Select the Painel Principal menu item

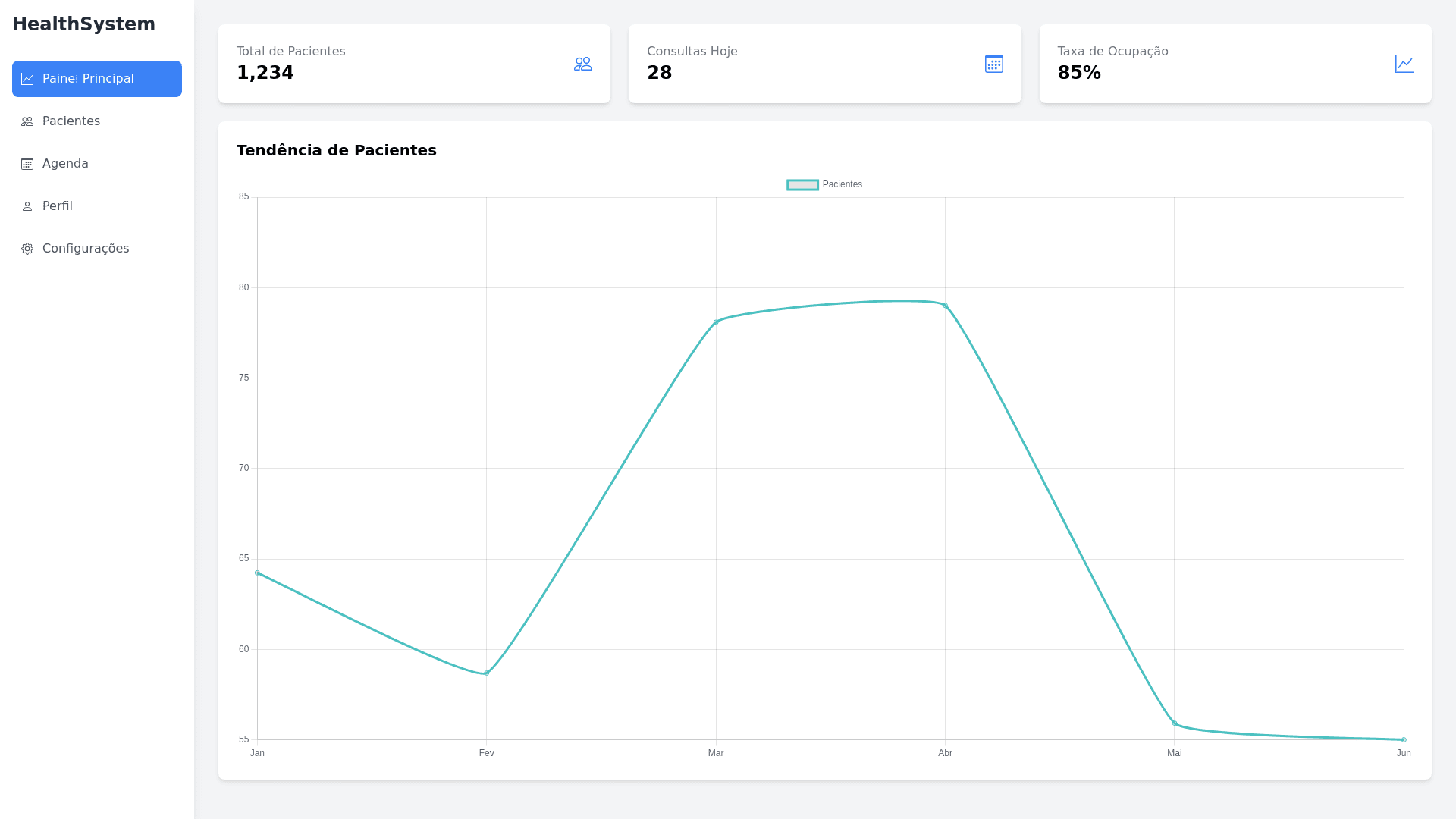[88, 79]
